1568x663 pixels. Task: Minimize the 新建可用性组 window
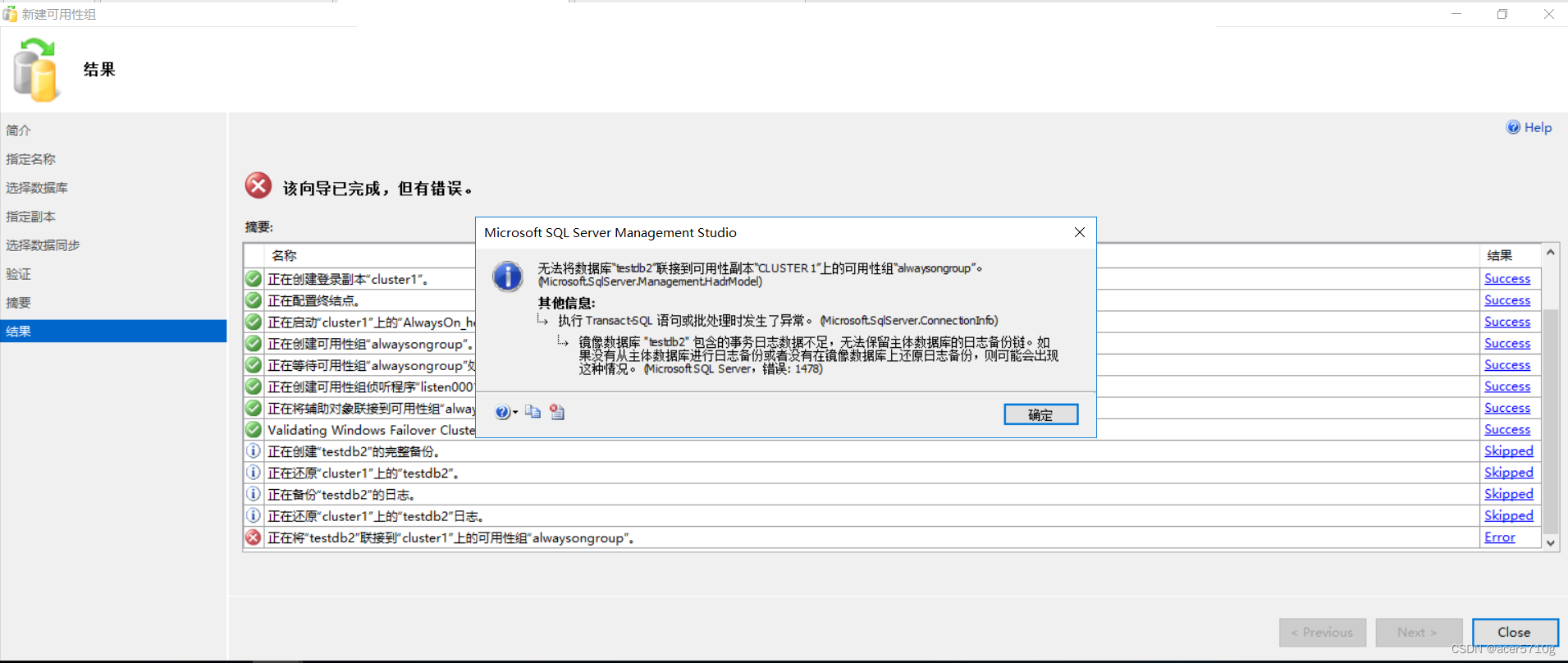[1456, 14]
